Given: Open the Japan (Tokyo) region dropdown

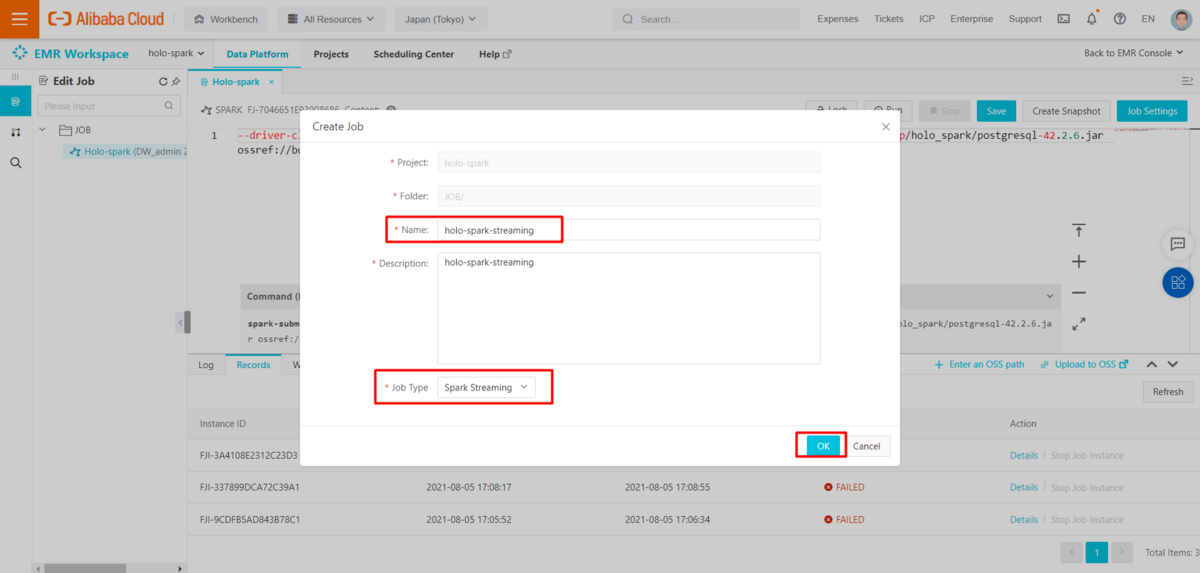Looking at the screenshot, I should coord(441,19).
